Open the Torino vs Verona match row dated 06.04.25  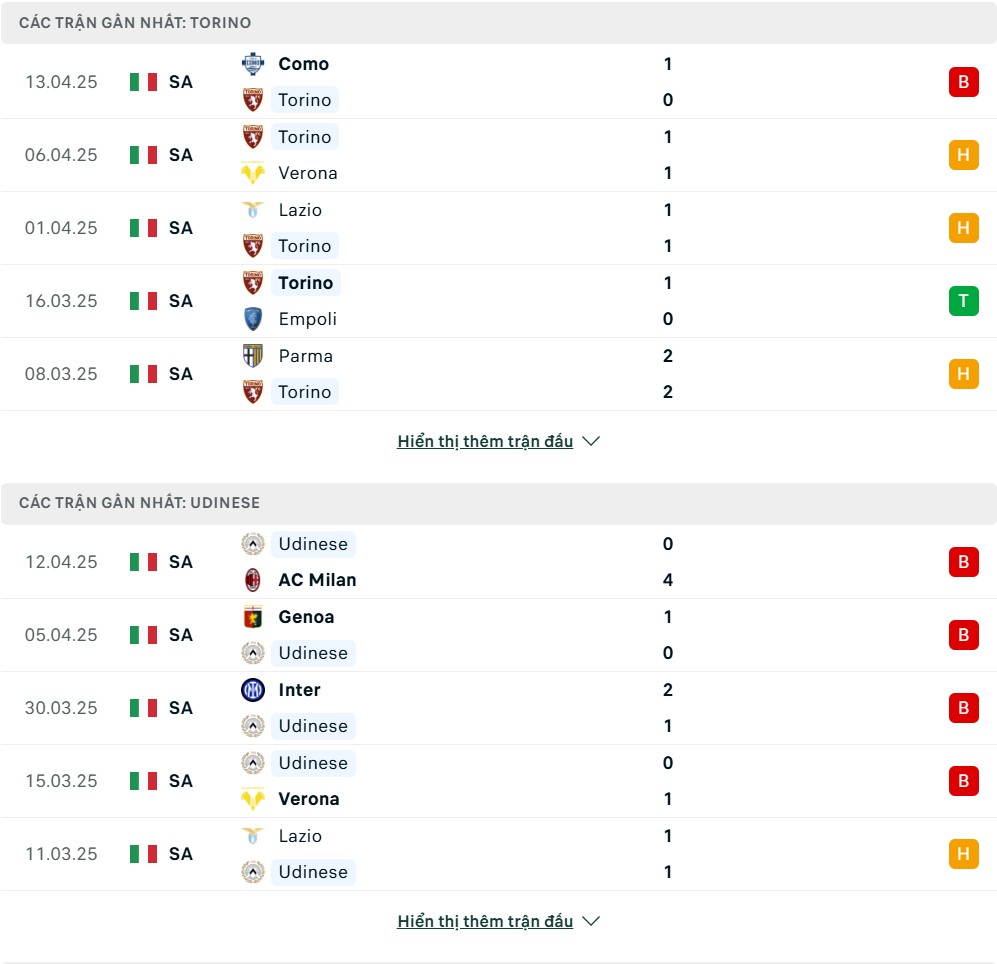[x=498, y=155]
